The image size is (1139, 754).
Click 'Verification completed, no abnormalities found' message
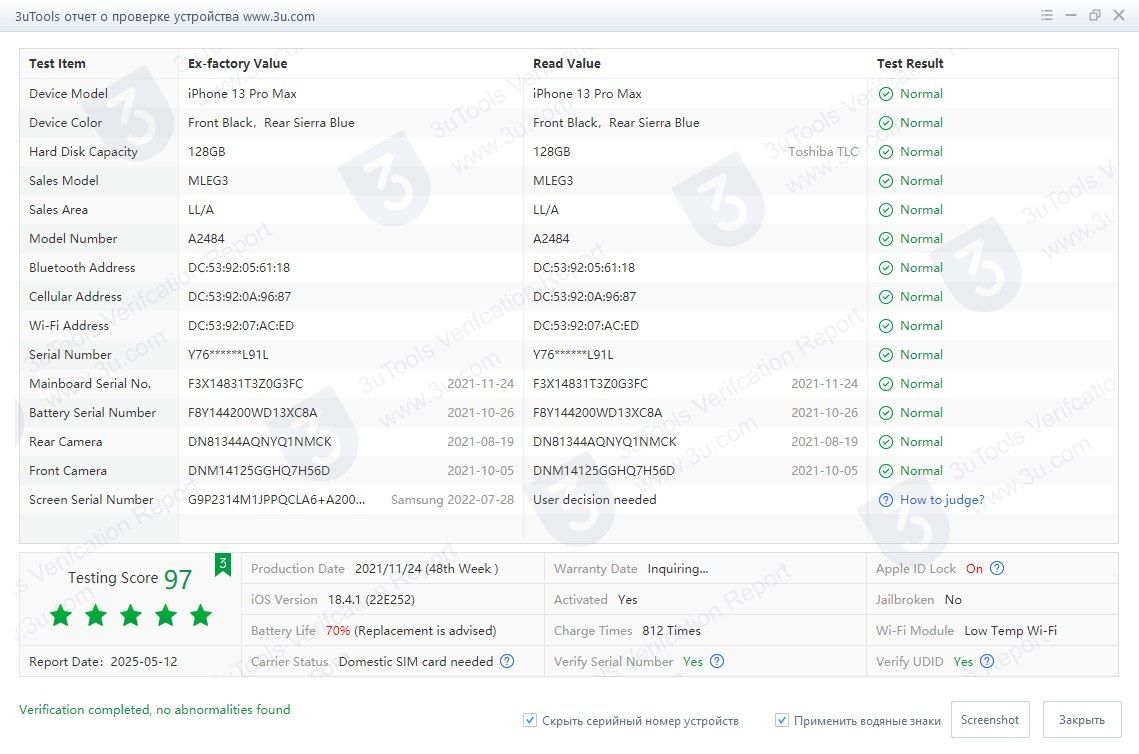(155, 710)
